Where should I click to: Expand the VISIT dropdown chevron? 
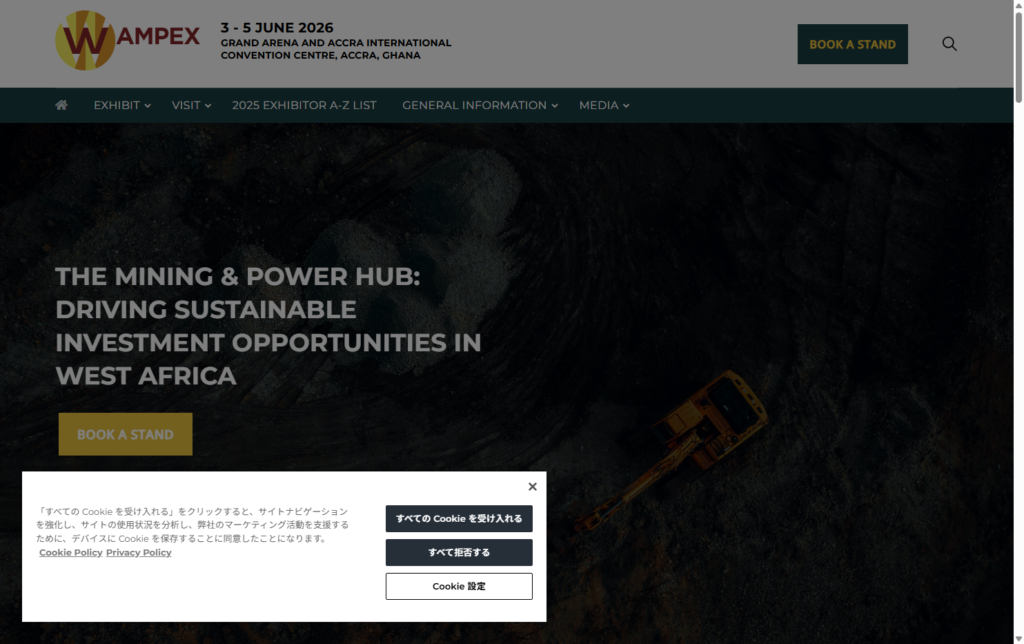(x=209, y=106)
